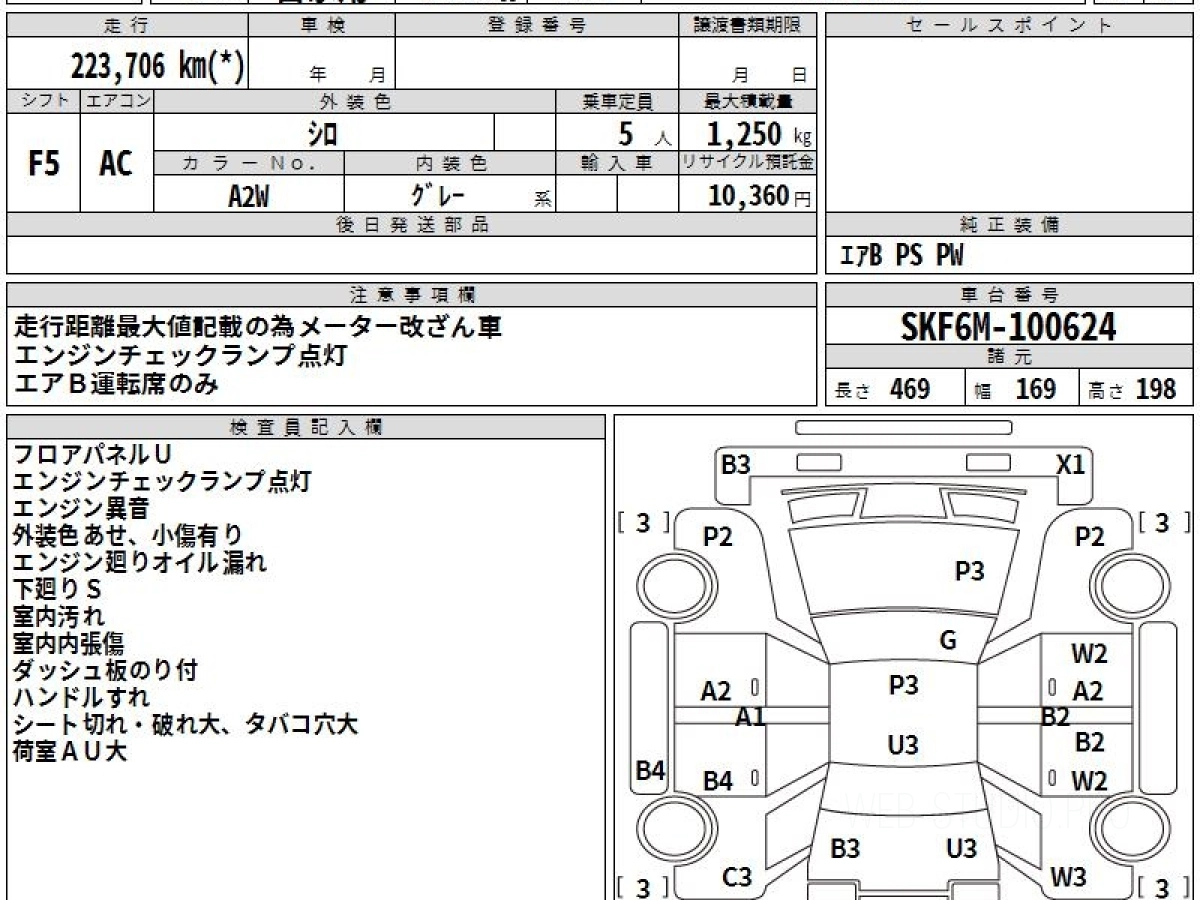Select the note "外装色あせ、小傷有り"
Image resolution: width=1200 pixels, height=900 pixels.
[128, 535]
